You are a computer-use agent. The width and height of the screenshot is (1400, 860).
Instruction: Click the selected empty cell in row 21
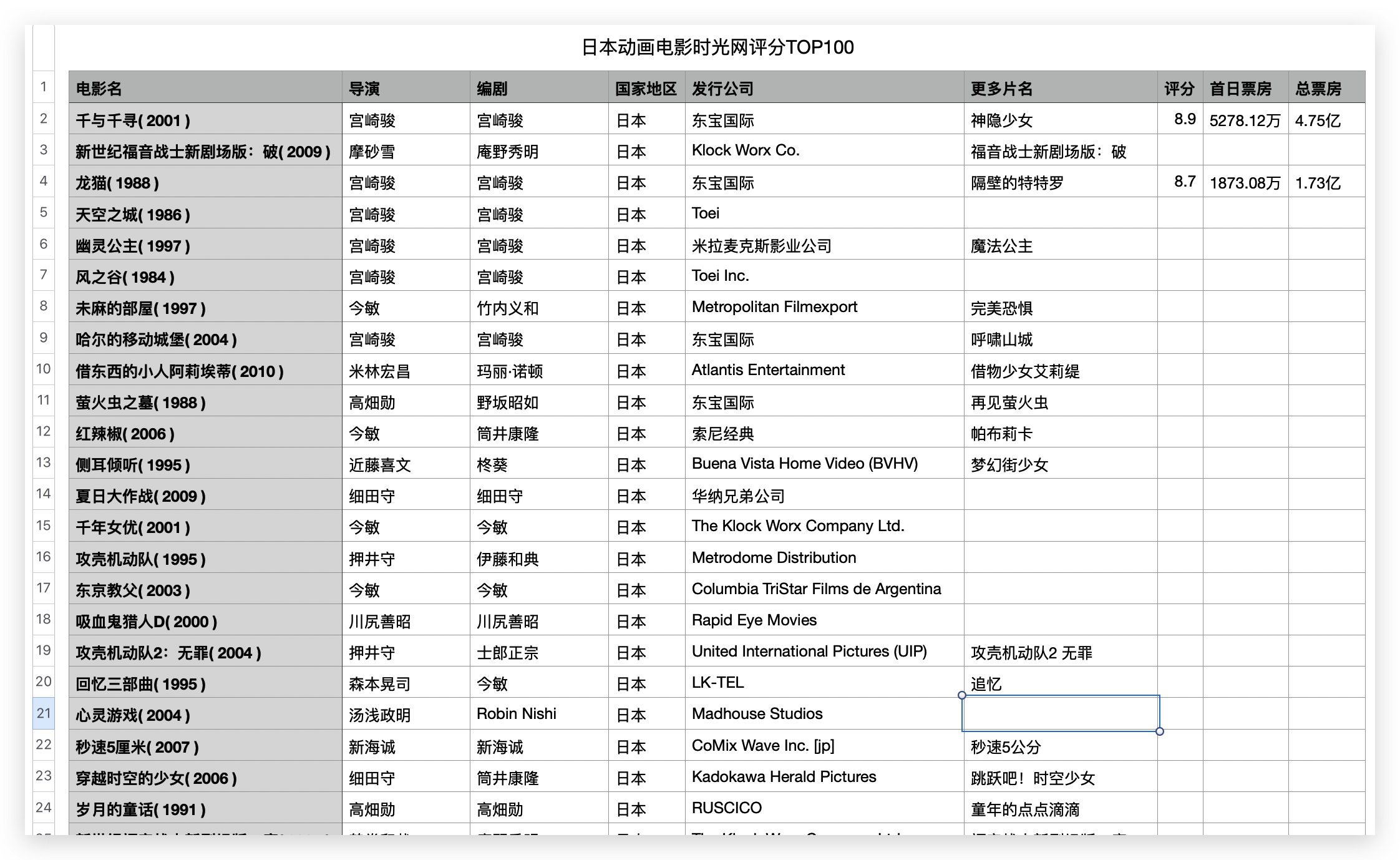(x=1061, y=713)
